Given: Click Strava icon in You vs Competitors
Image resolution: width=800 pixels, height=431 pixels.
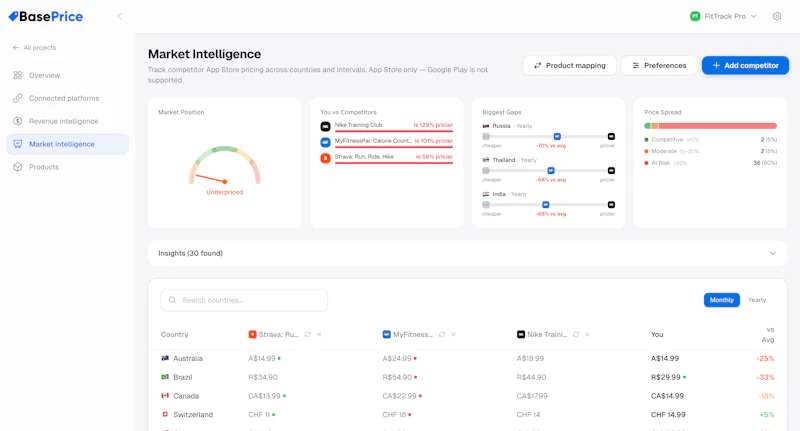Looking at the screenshot, I should [325, 158].
